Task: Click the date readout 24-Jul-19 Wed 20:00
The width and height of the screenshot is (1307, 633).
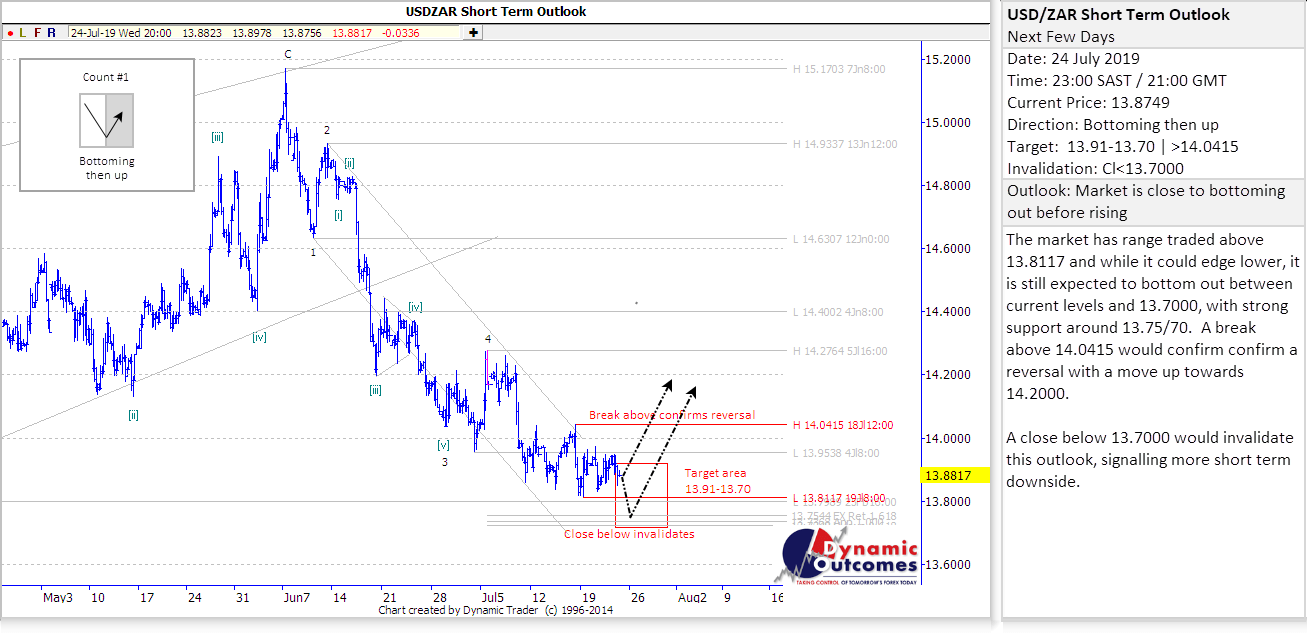Action: pos(119,33)
